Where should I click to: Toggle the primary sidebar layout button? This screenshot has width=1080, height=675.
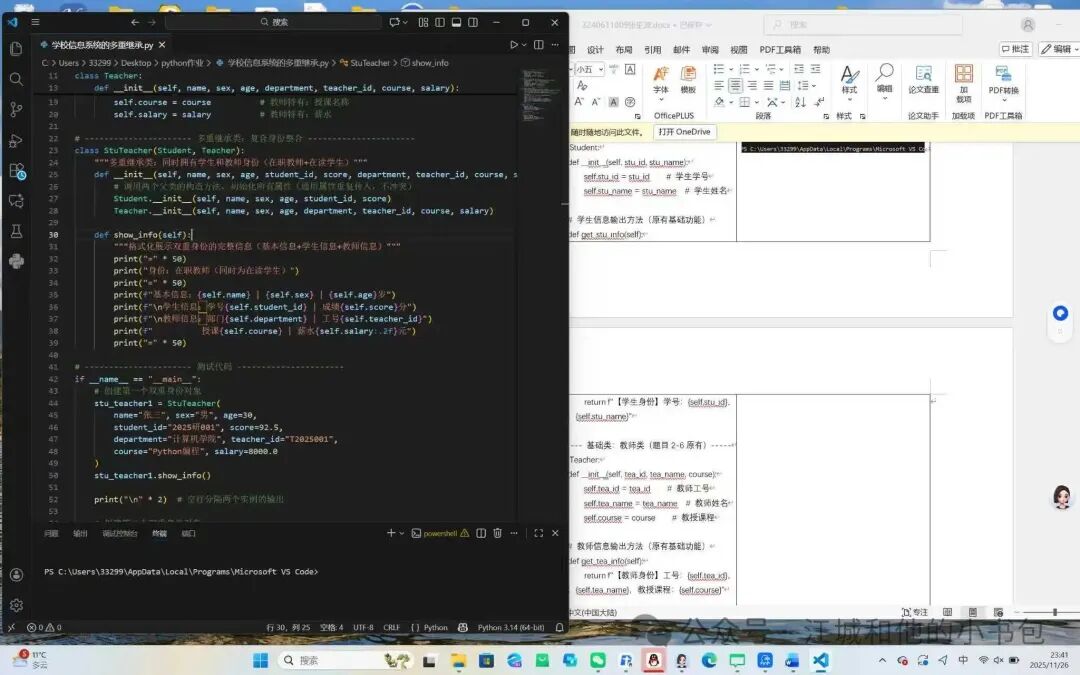(439, 22)
